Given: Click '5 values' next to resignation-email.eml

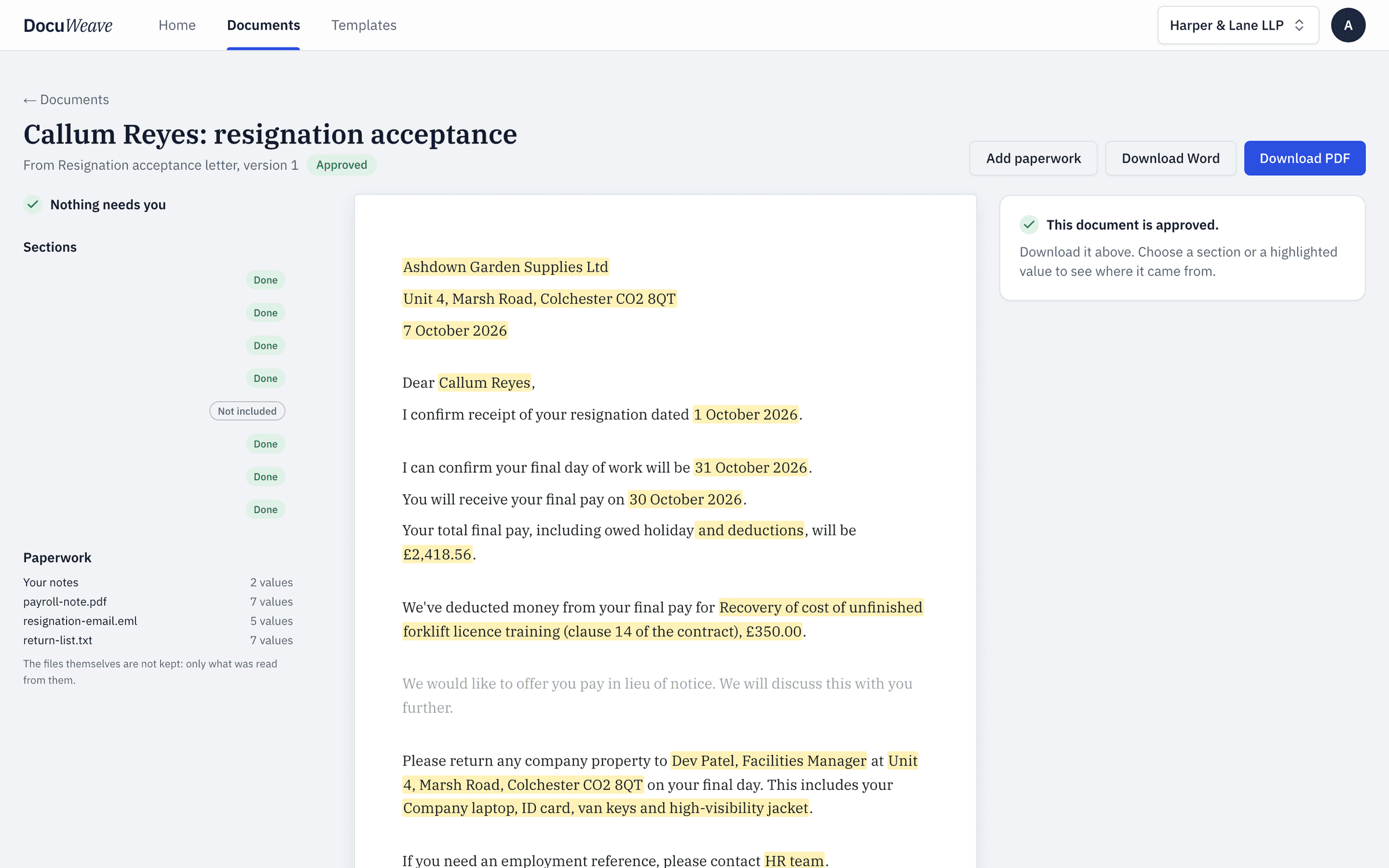Looking at the screenshot, I should click(x=271, y=621).
